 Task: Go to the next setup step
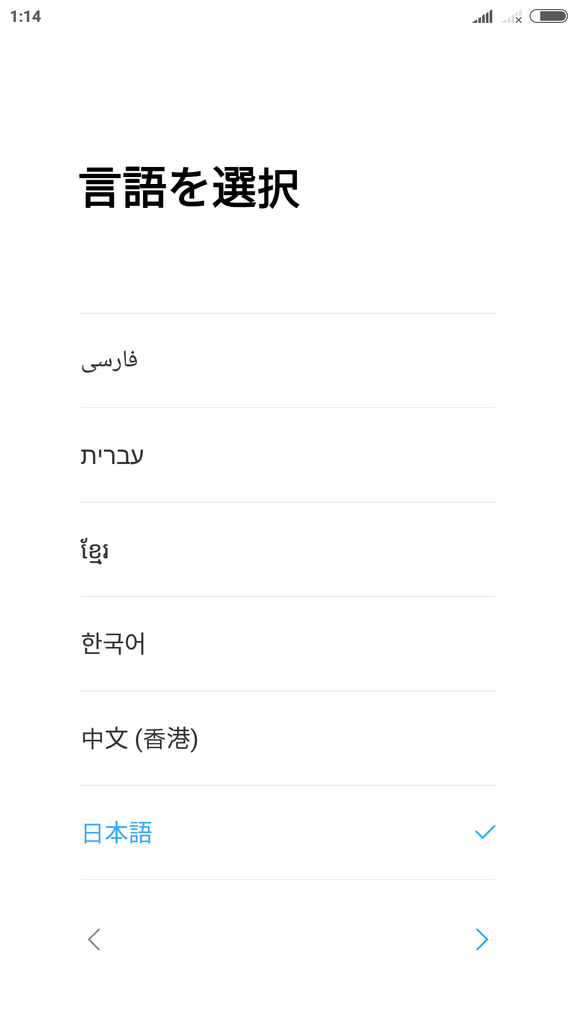pyautogui.click(x=482, y=939)
